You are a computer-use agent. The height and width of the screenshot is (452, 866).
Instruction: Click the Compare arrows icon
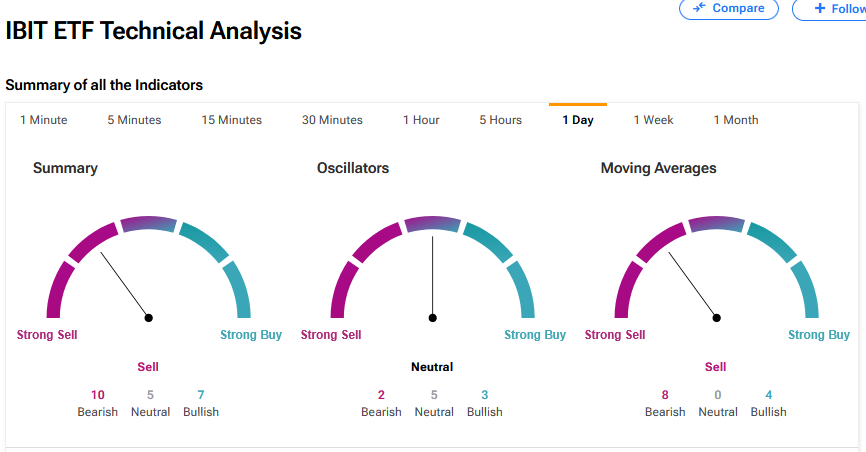coord(699,8)
